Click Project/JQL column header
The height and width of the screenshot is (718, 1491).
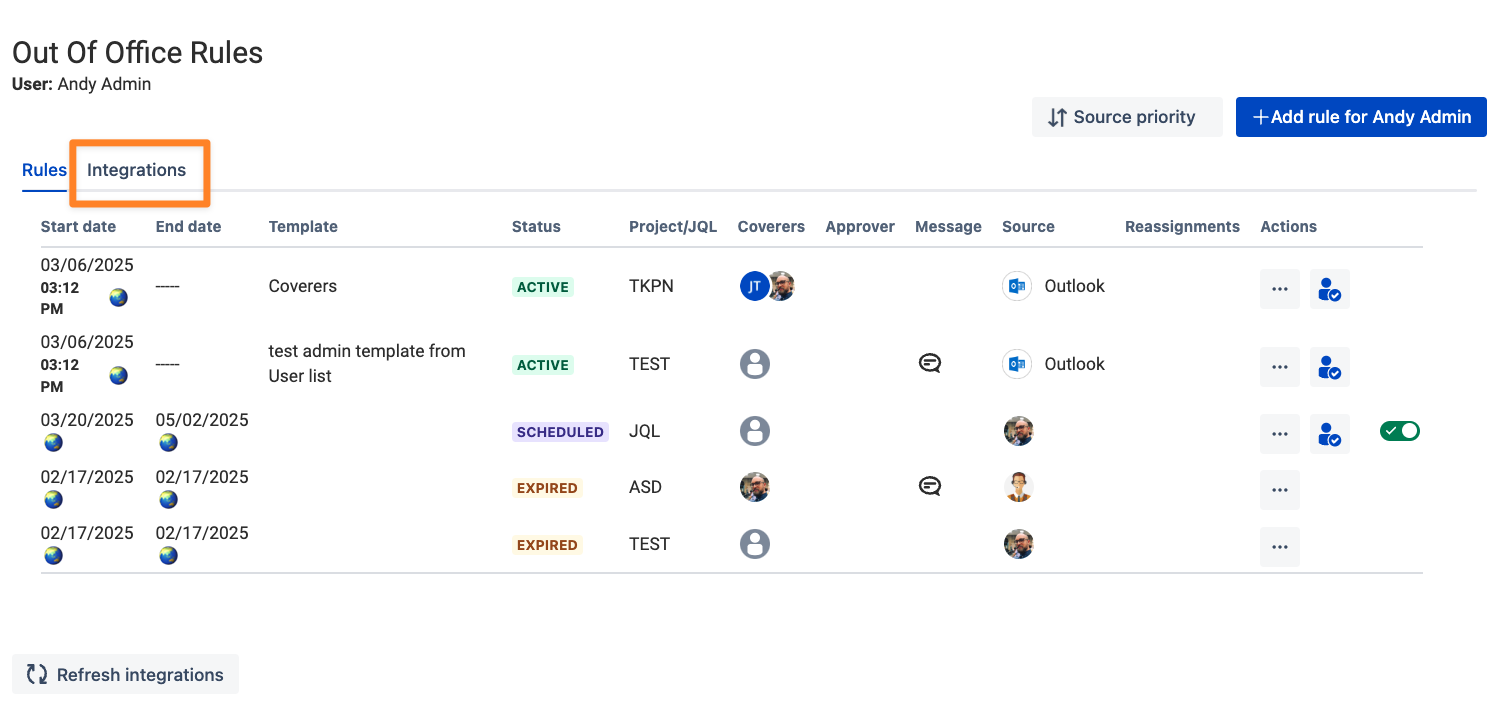(x=673, y=227)
